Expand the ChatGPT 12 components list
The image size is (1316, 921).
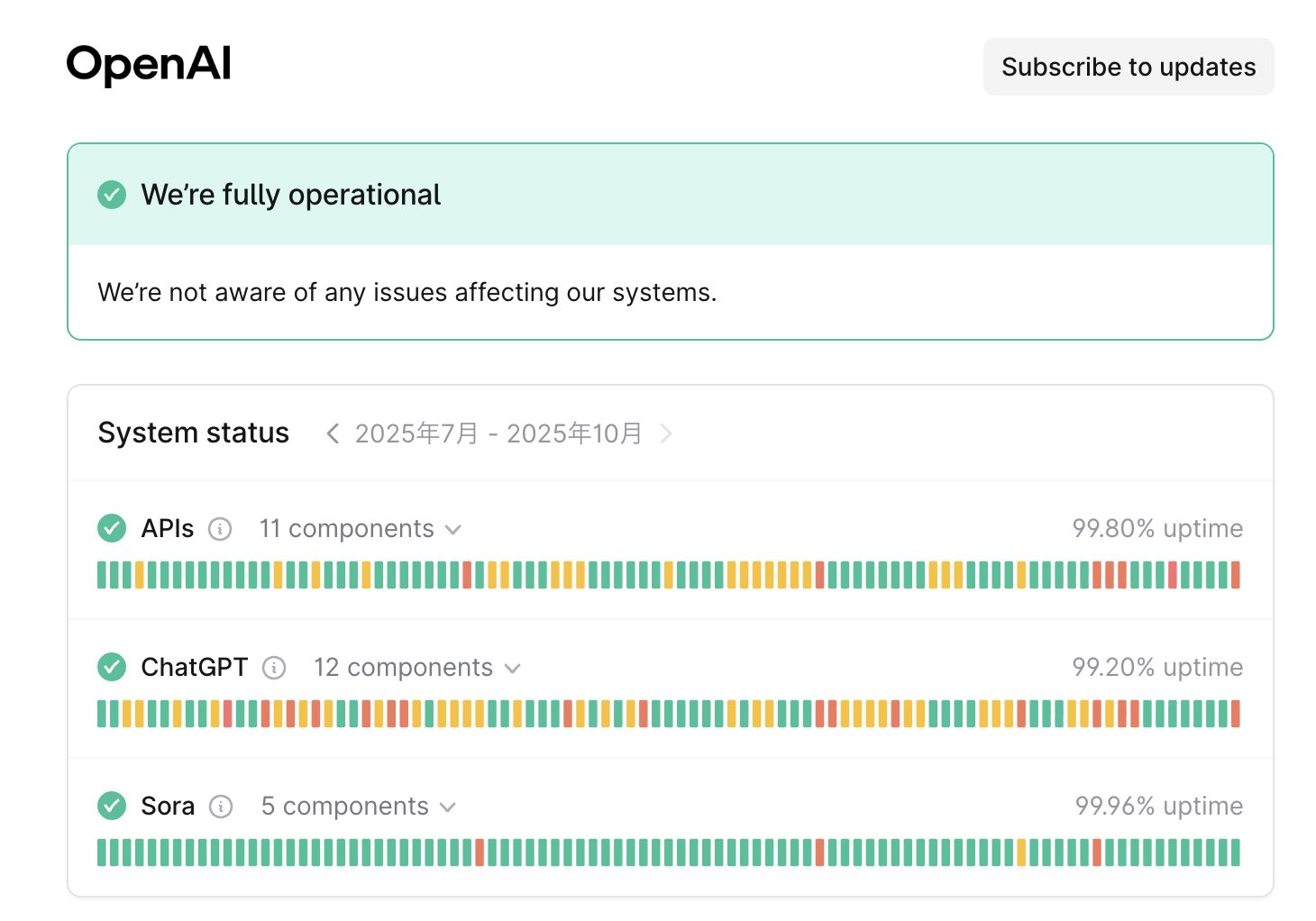point(416,668)
